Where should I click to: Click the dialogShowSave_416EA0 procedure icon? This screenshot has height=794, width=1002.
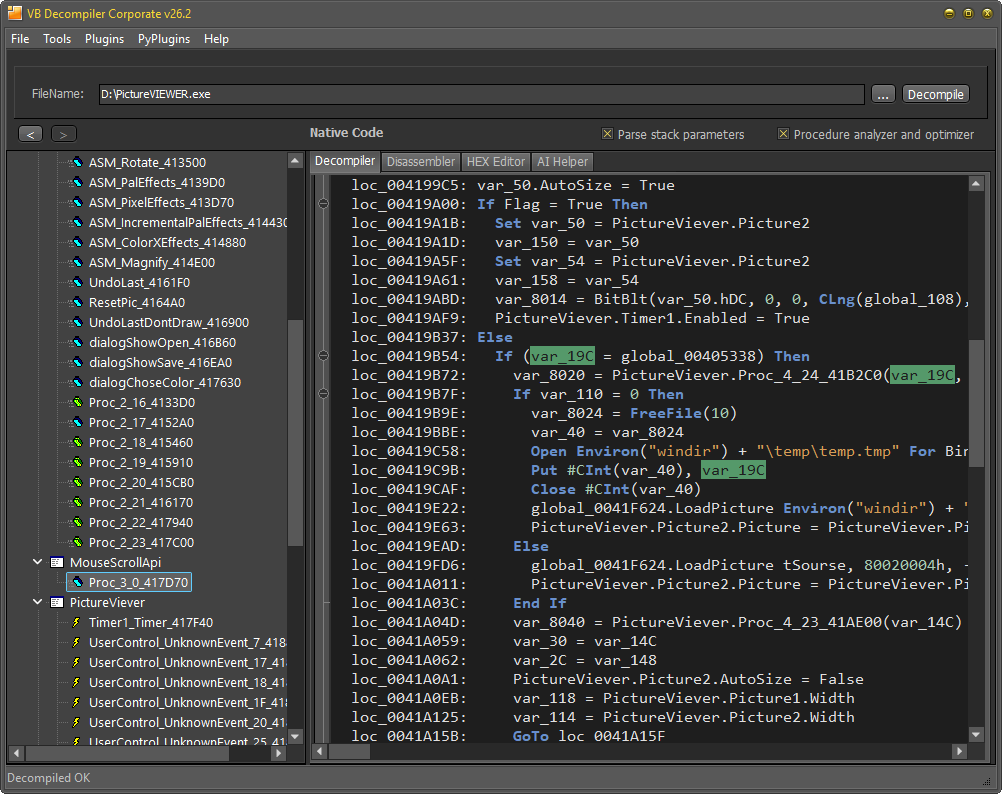coord(77,363)
